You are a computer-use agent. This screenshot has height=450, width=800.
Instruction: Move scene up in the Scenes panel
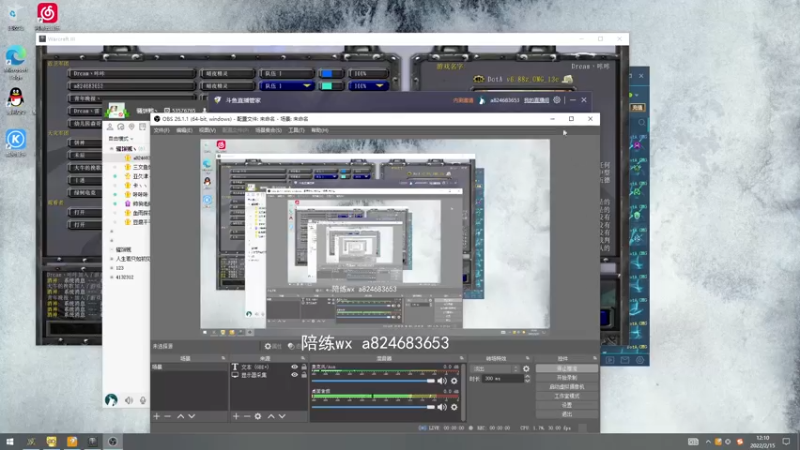[x=181, y=416]
